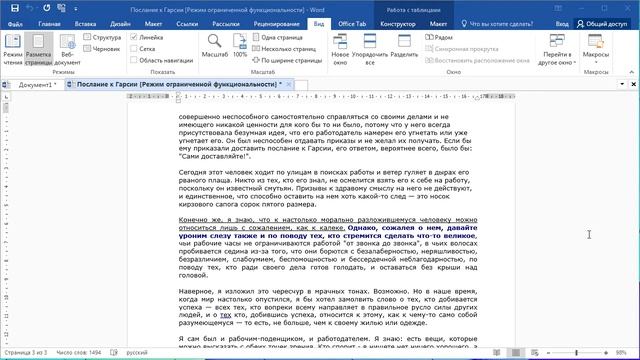The height and width of the screenshot is (360, 640).
Task: Switch to Веб-документ view
Action: [67, 50]
